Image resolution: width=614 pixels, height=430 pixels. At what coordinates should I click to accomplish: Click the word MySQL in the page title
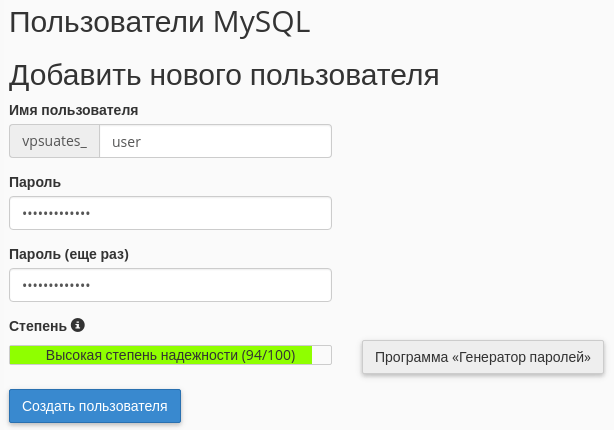click(x=261, y=24)
